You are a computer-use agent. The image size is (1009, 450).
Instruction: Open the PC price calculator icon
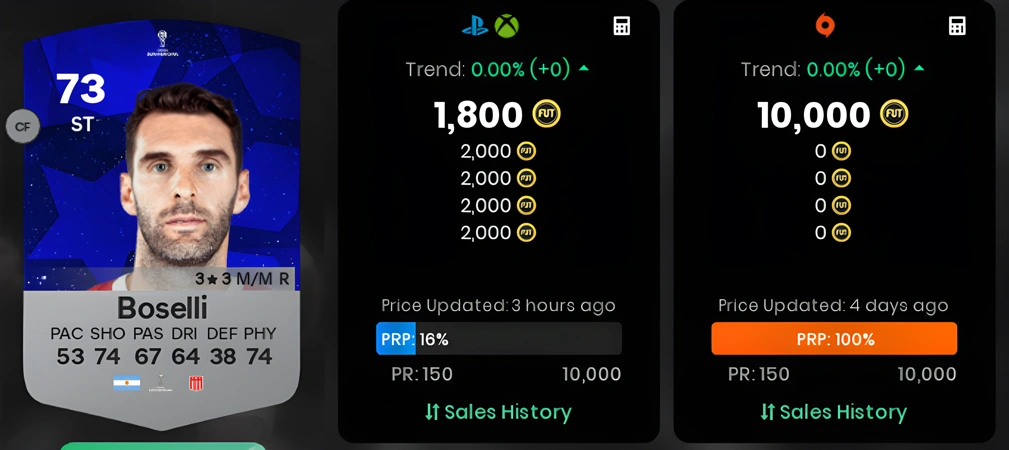click(x=958, y=26)
